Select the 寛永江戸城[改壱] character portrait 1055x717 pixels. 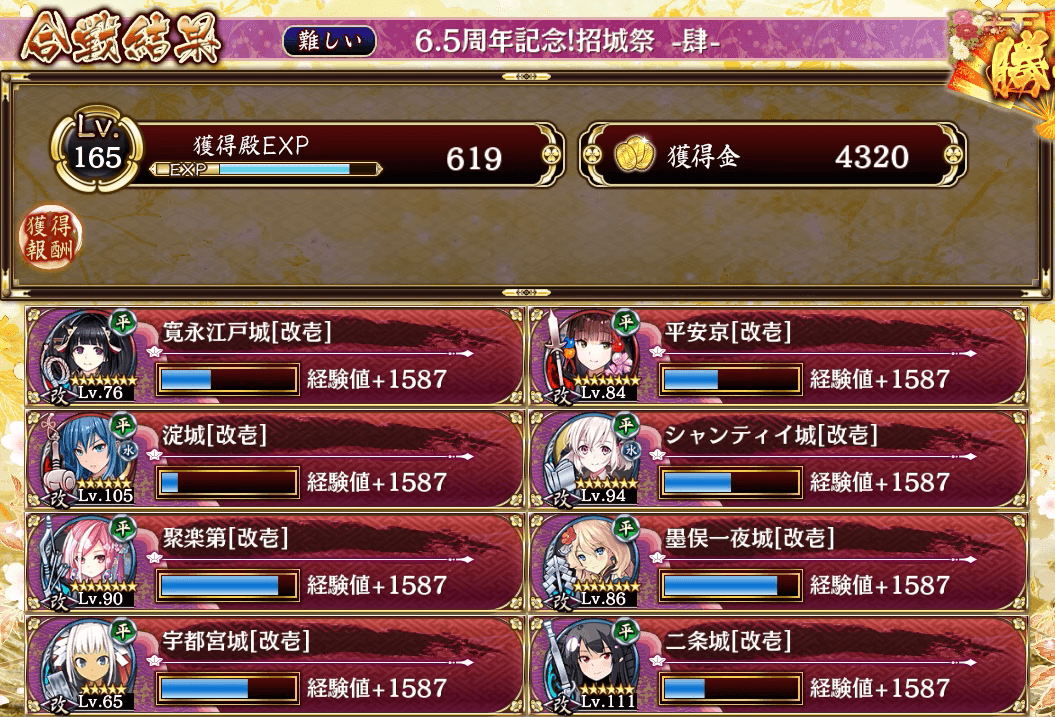(87, 354)
